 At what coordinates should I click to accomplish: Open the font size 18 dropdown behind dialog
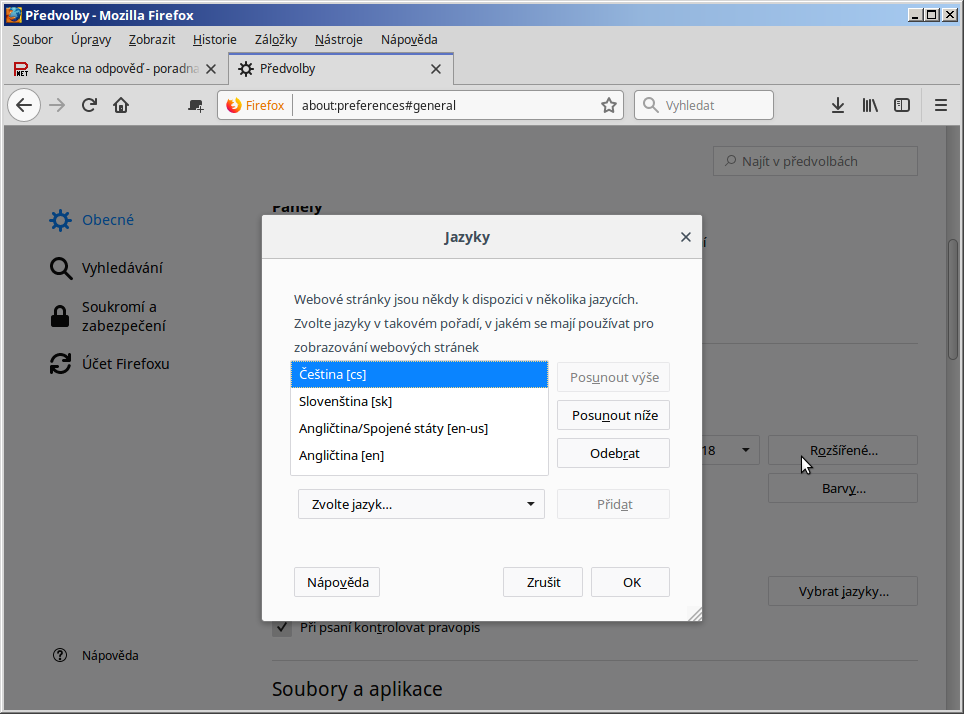730,450
